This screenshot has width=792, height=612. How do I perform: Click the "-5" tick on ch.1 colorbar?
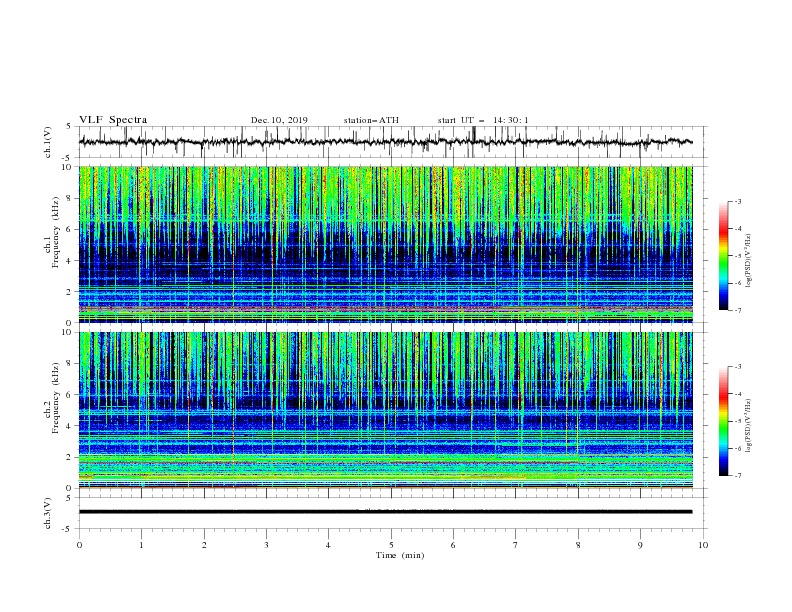(738, 256)
